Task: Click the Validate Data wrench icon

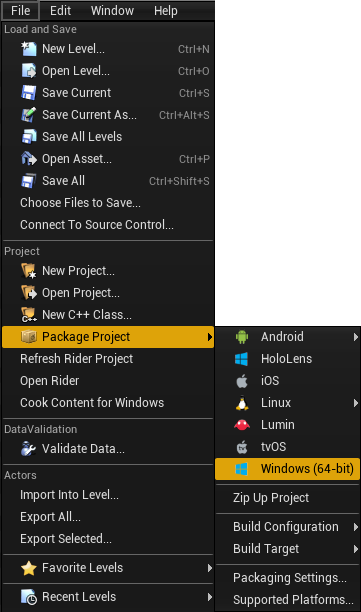Action: (x=28, y=449)
